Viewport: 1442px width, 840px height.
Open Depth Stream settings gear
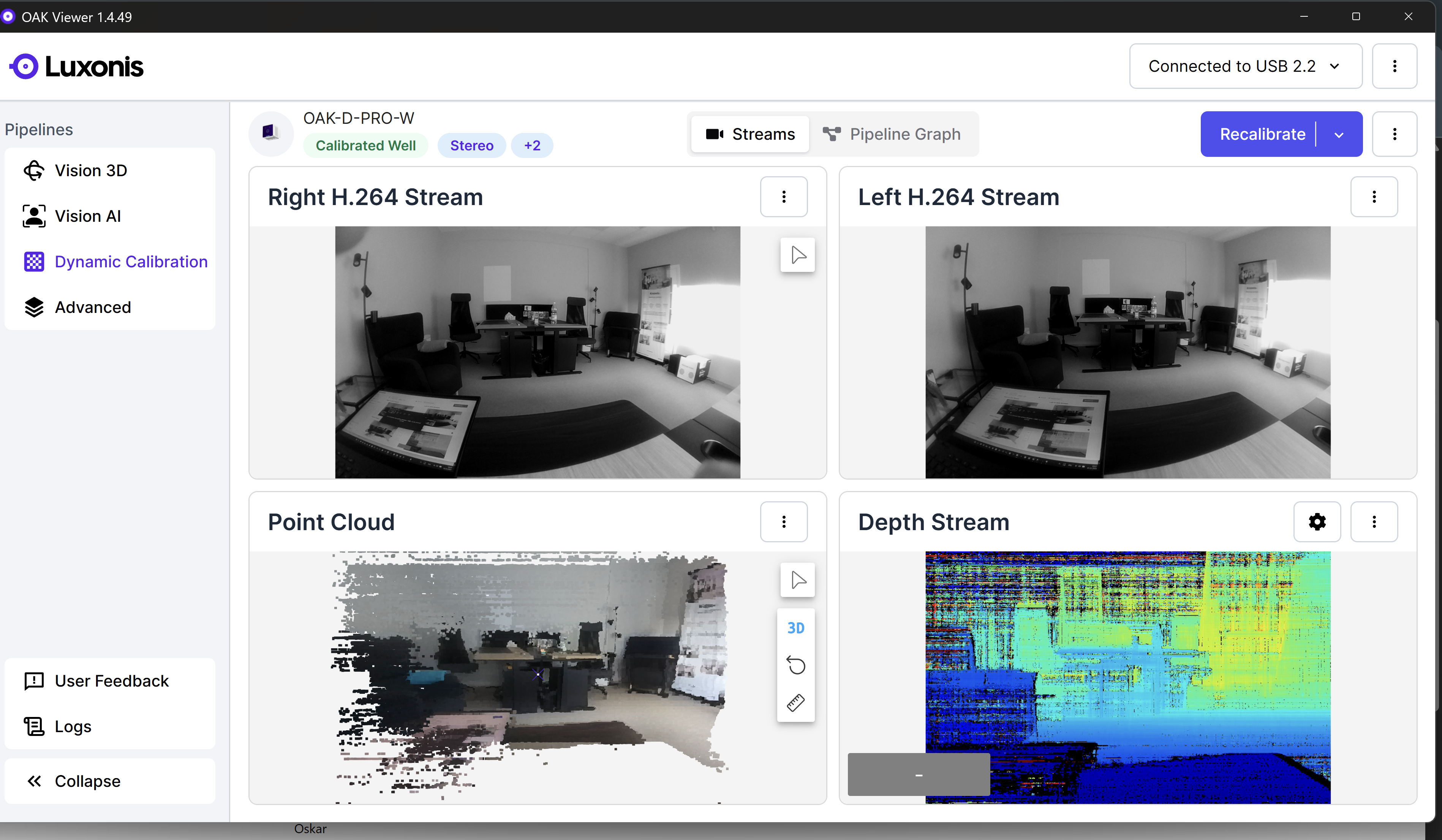coord(1317,521)
